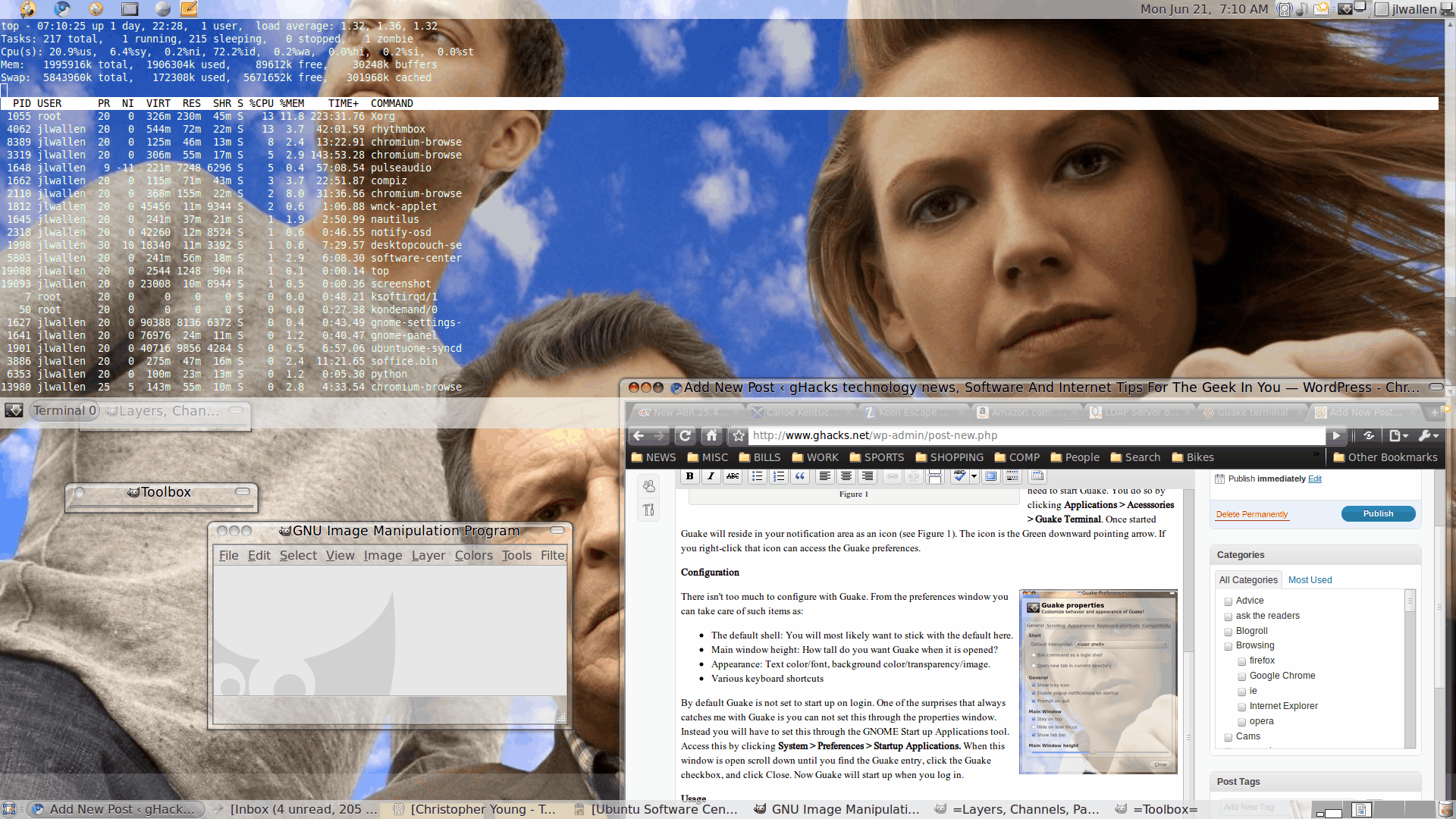Select the Terminal 0 tab in Guake
This screenshot has height=819, width=1456.
(64, 411)
